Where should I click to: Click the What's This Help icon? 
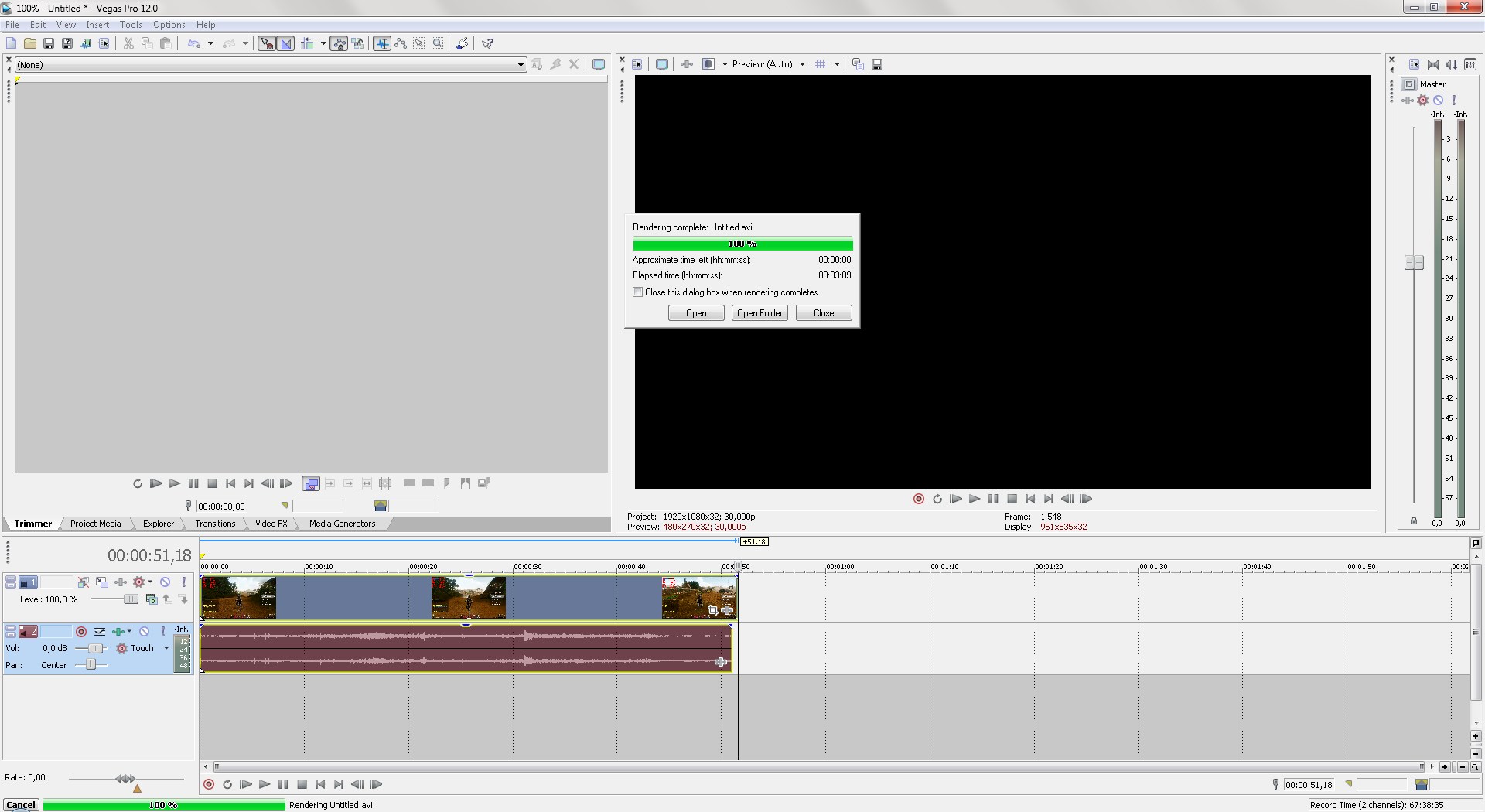[487, 43]
